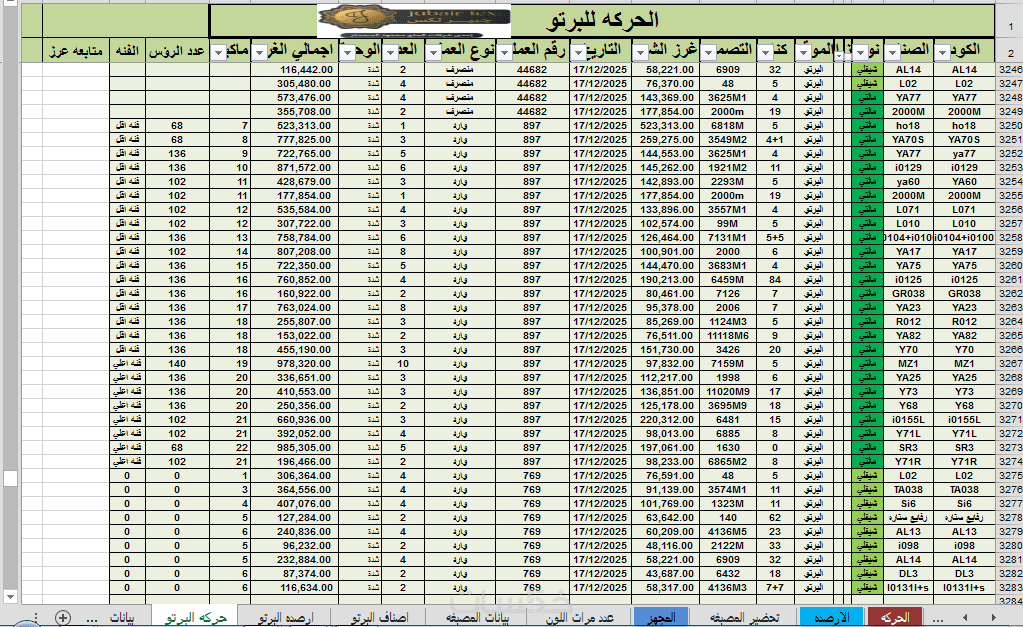Open the العدد column filter dropdown
The image size is (1023, 627).
(391, 52)
